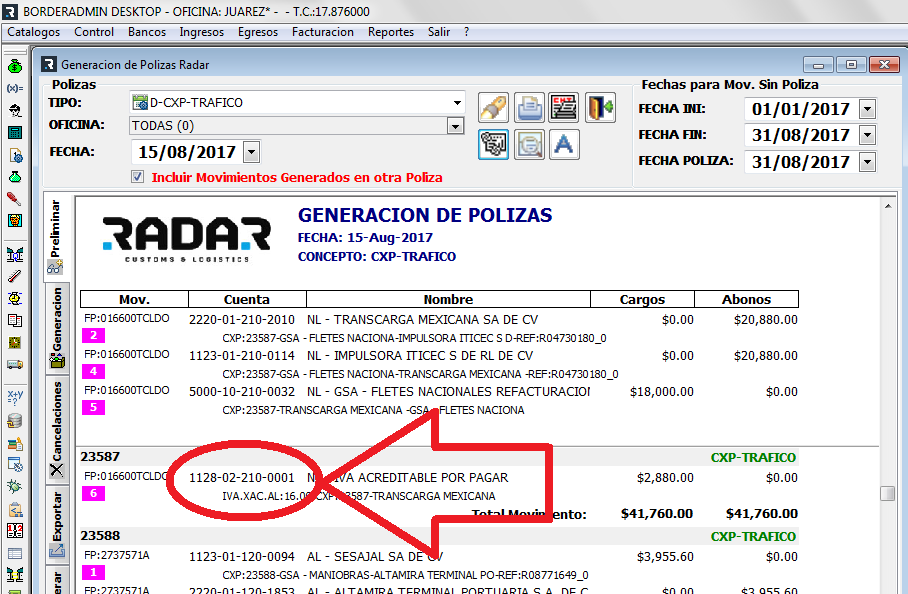Click the exit door icon button
Viewport: 908px width, 594px height.
(x=600, y=108)
